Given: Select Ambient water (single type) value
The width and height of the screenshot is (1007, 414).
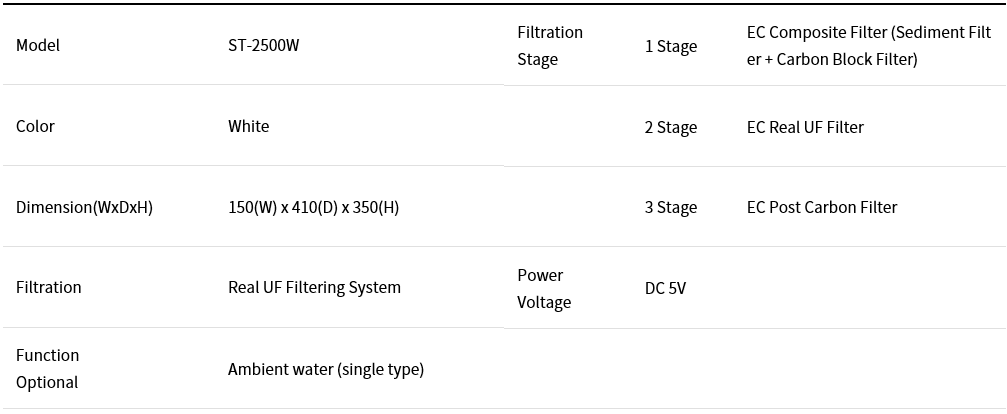Looking at the screenshot, I should (x=326, y=369).
